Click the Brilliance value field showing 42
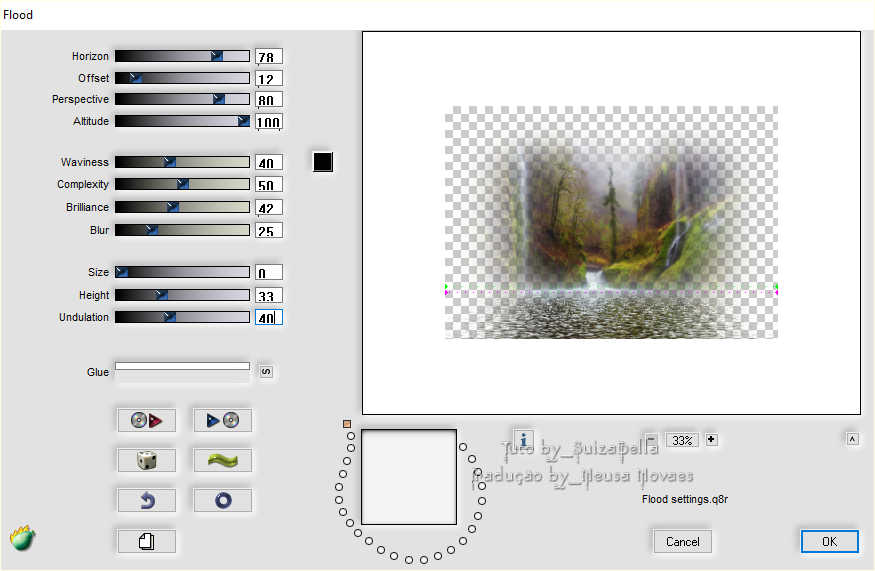875x571 pixels. click(269, 208)
